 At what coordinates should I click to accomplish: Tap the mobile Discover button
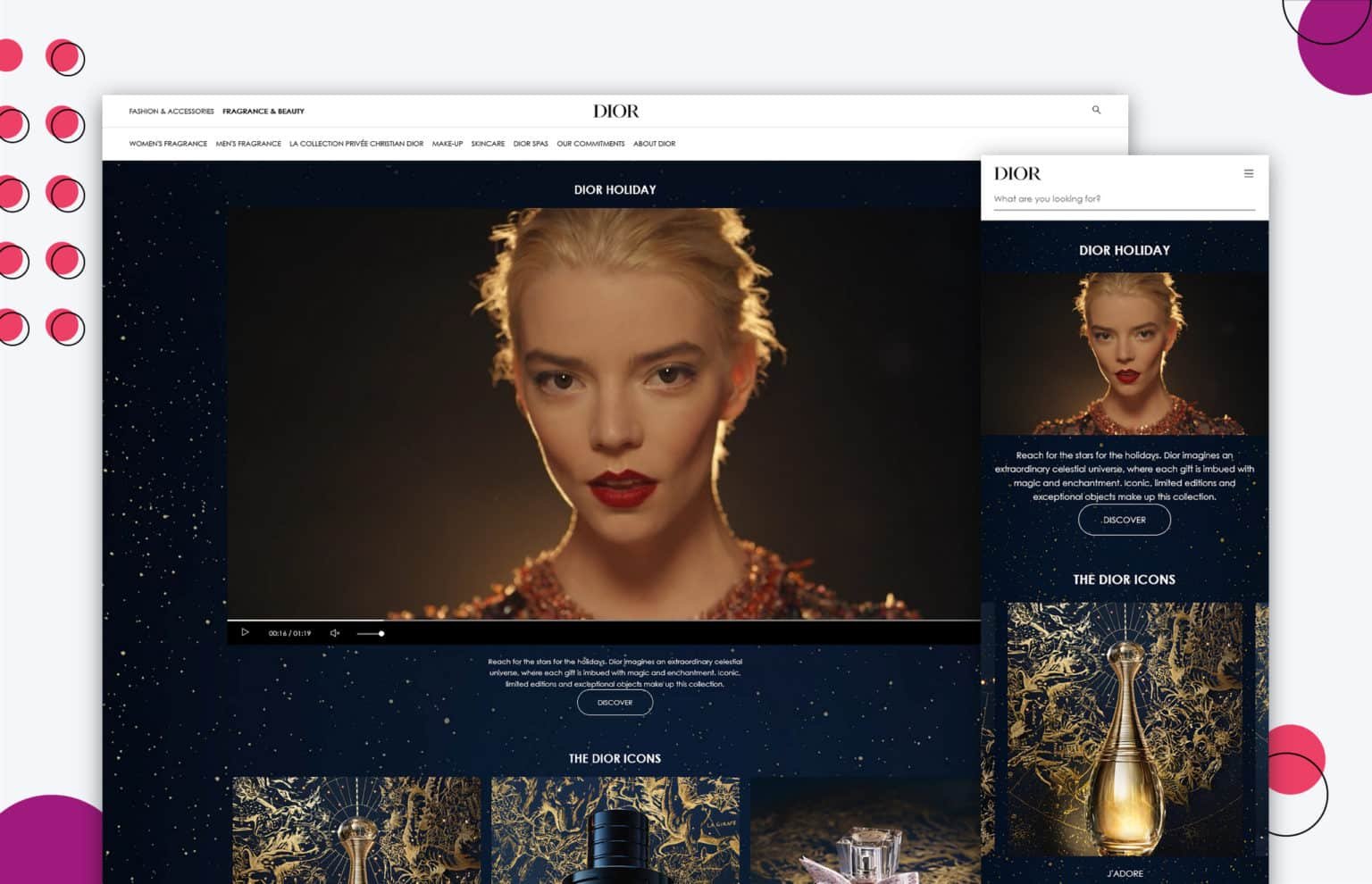1124,520
